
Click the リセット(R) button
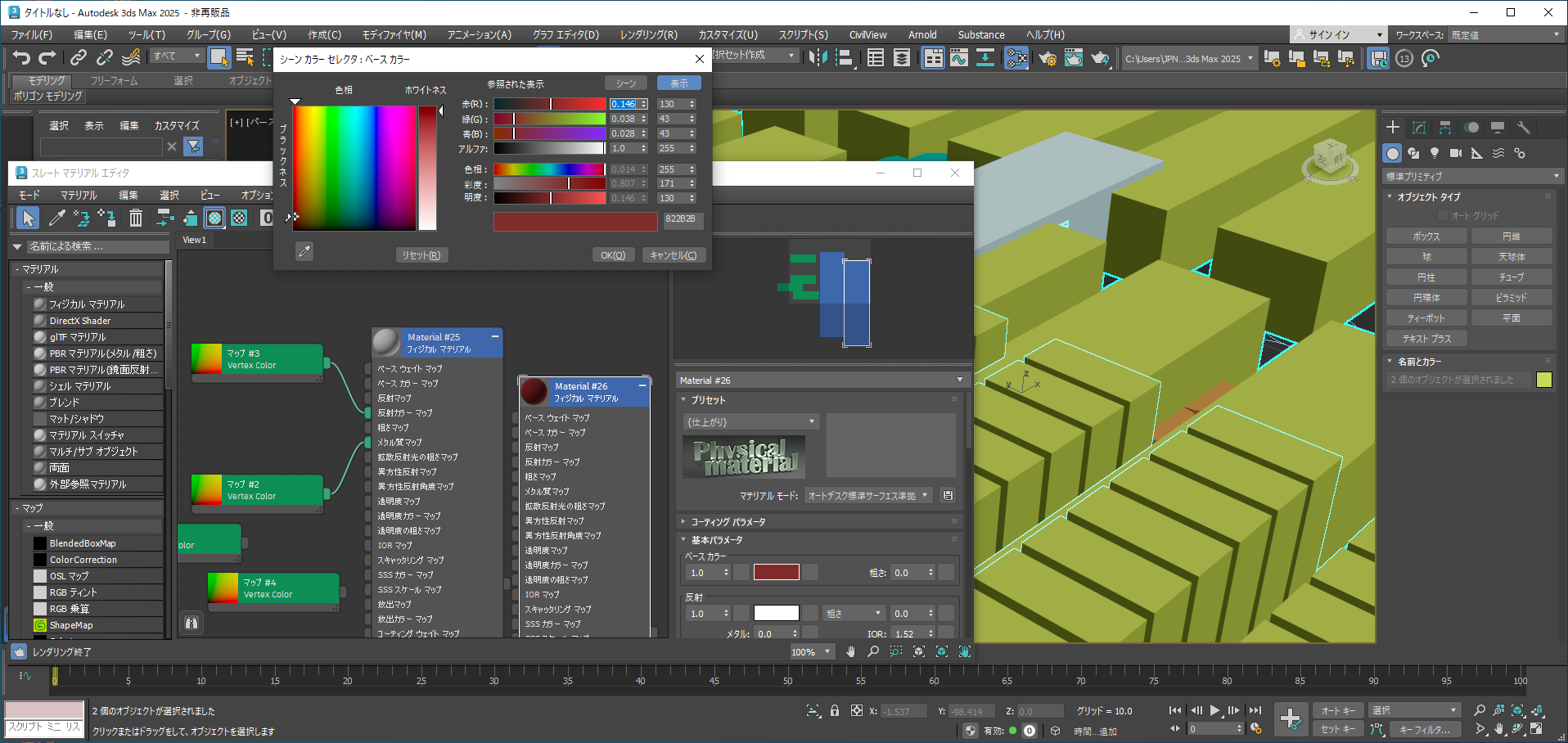coord(421,255)
